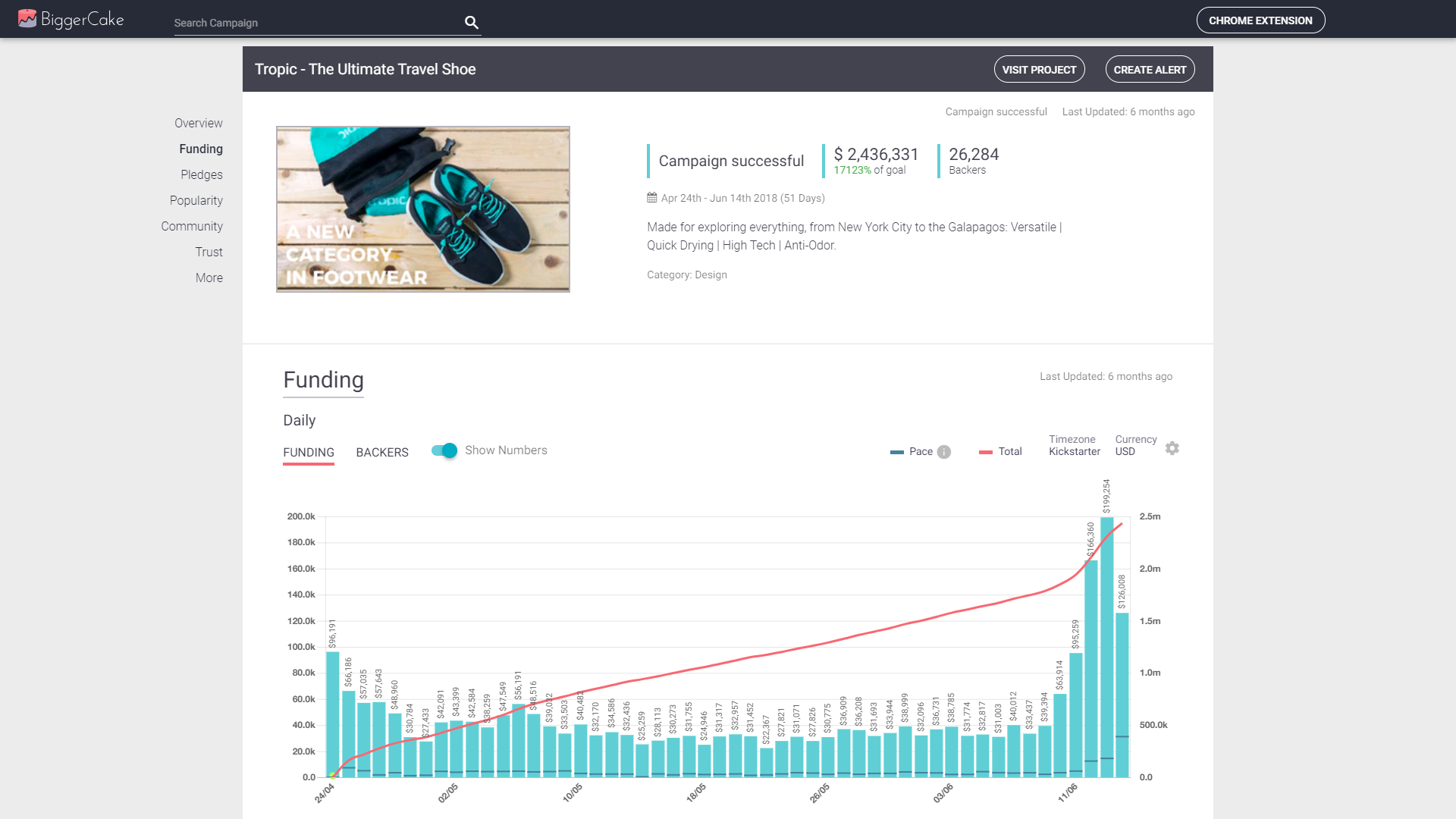Click the search magnifier icon
1456x819 pixels.
tap(471, 23)
